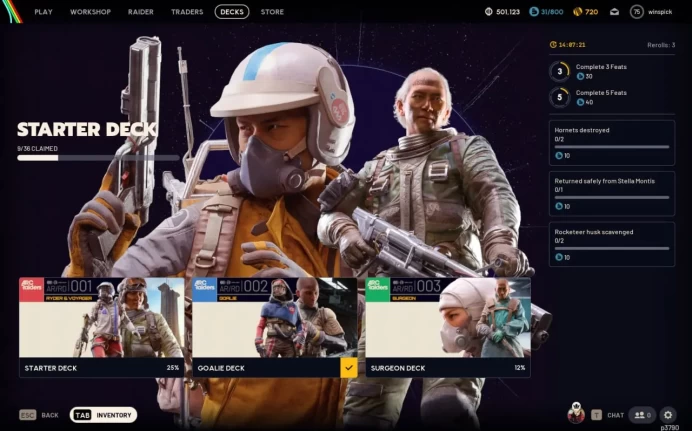Click the gold token icon beside 720
This screenshot has width=692, height=431.
(x=578, y=12)
